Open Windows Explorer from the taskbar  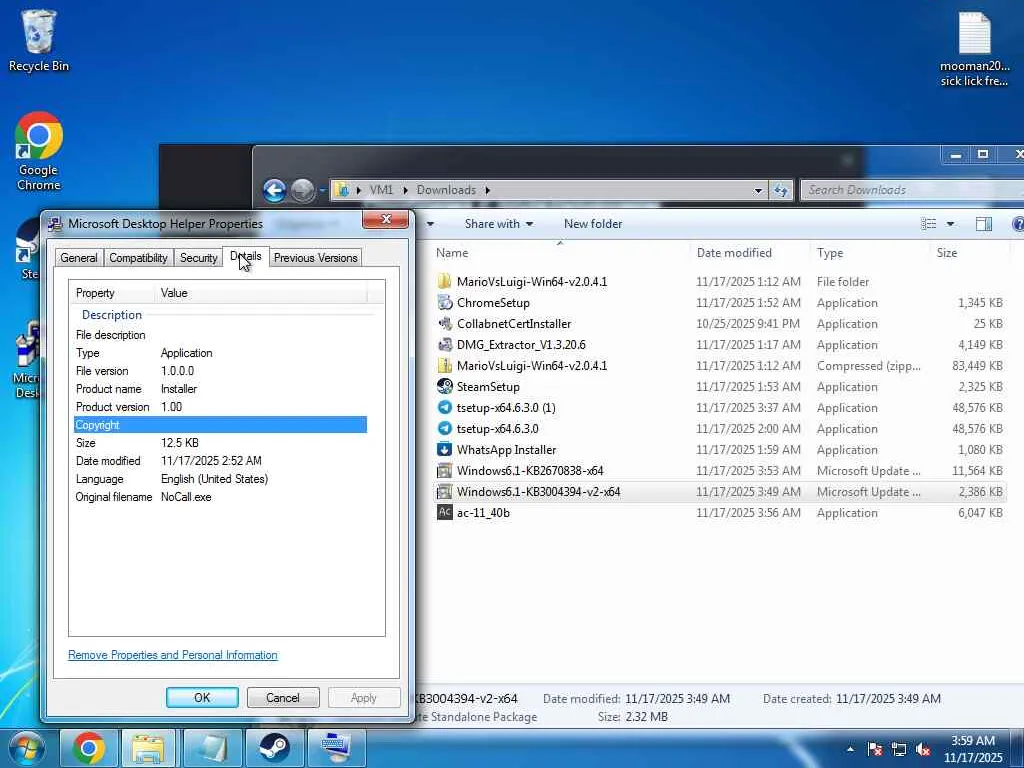148,748
